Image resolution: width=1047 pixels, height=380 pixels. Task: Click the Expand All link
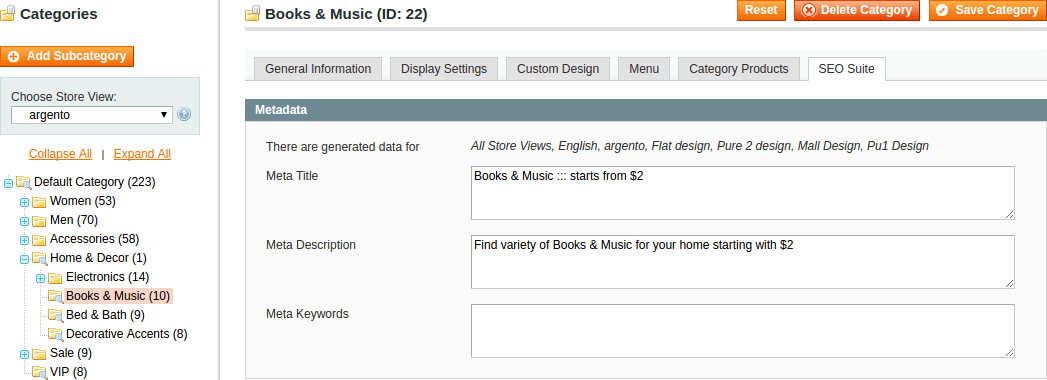click(142, 154)
